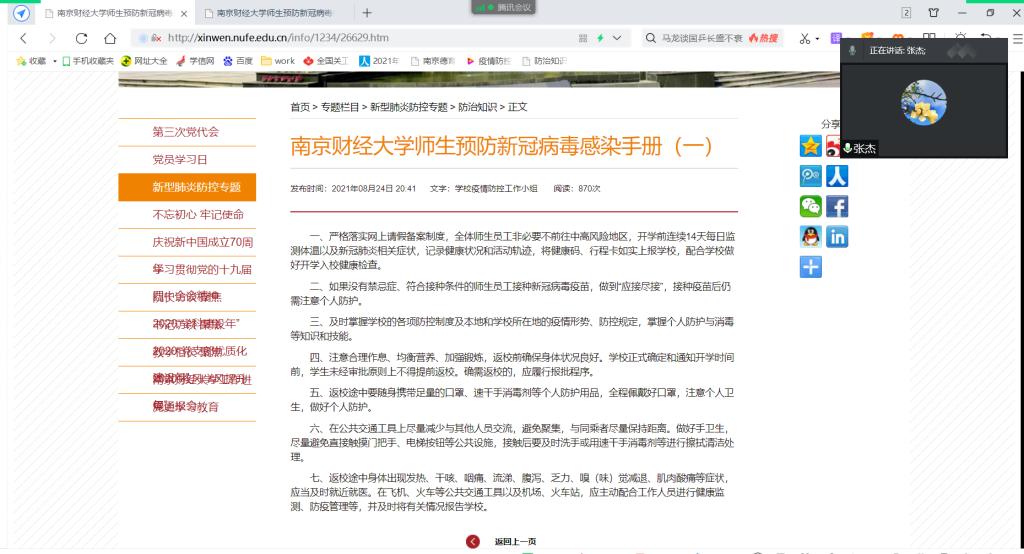Share article to Facebook

pos(836,207)
